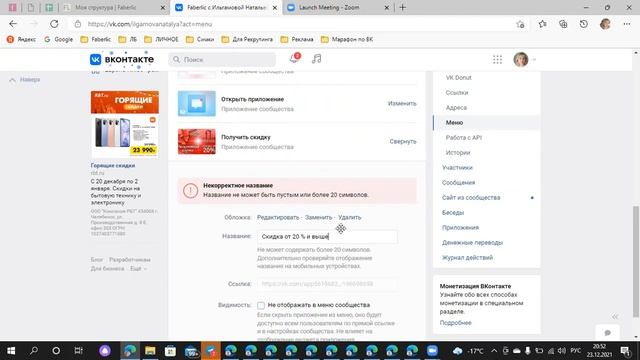The height and width of the screenshot is (360, 640).
Task: Open 'Горящие скидки' ad link
Action: pos(113,166)
